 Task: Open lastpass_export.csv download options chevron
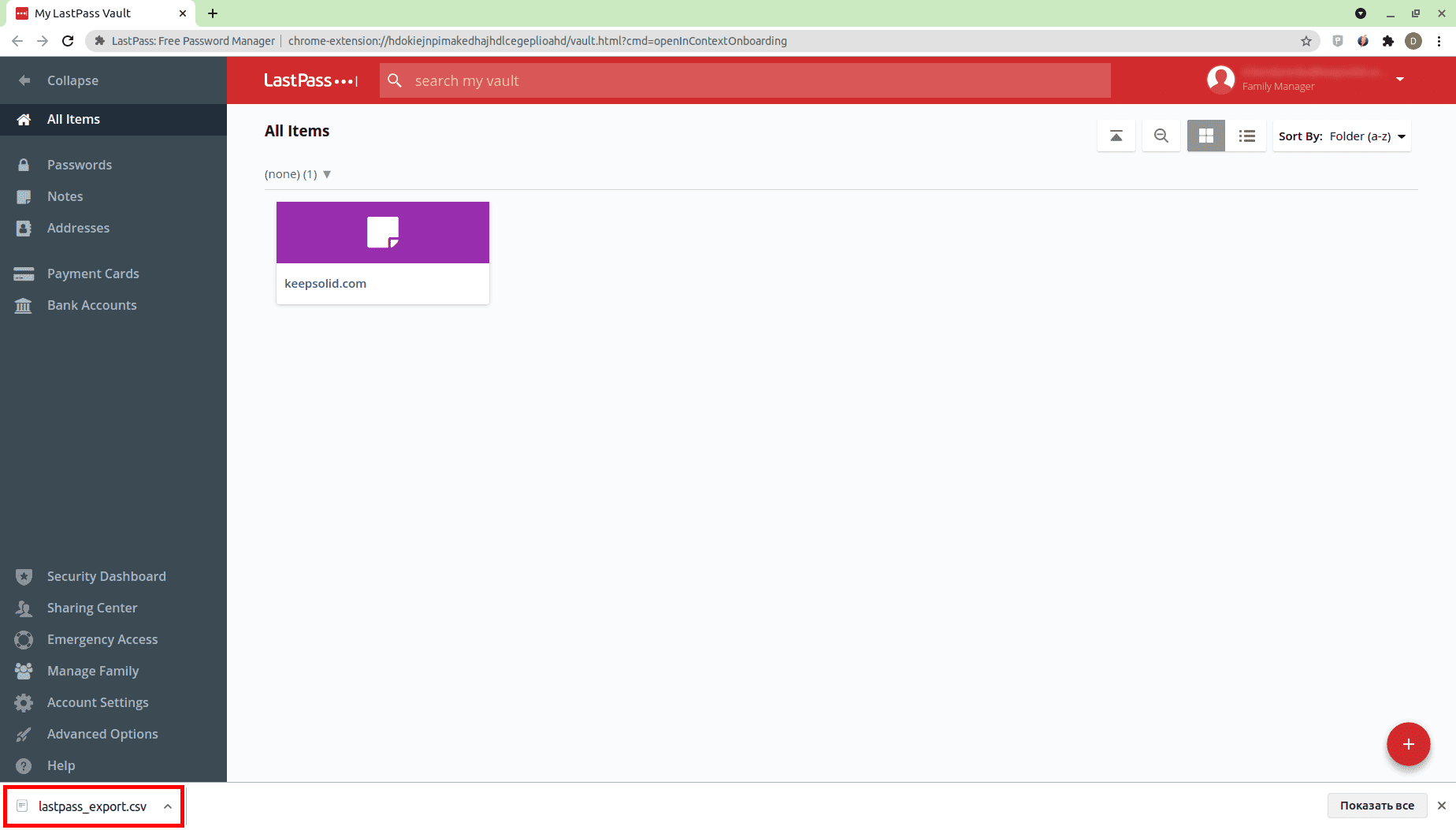[168, 806]
